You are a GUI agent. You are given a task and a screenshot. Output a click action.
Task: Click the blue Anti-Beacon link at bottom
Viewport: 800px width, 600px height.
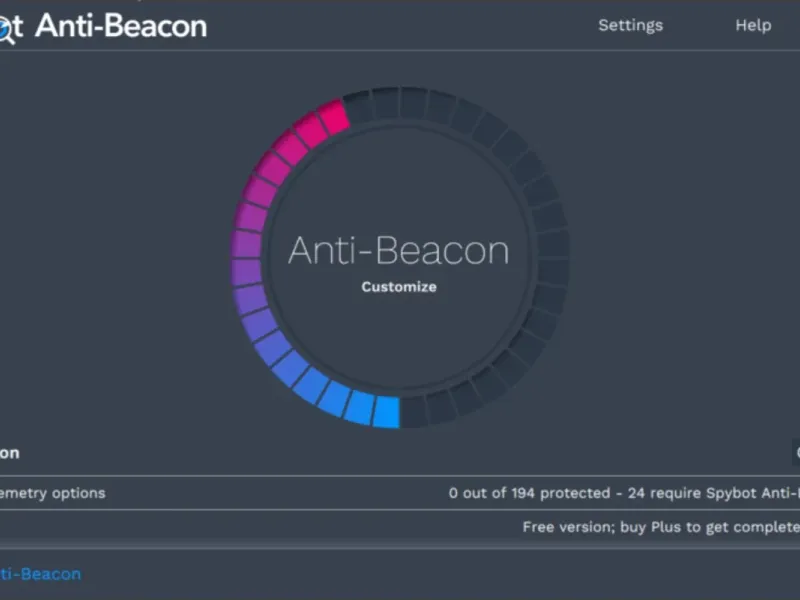point(40,574)
